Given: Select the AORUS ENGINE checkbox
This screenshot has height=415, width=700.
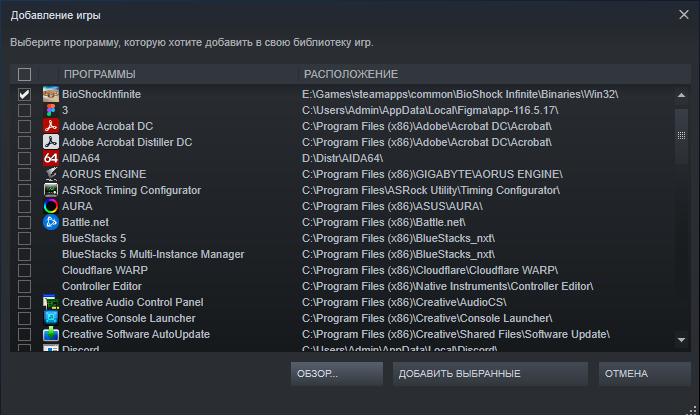Looking at the screenshot, I should (x=24, y=174).
